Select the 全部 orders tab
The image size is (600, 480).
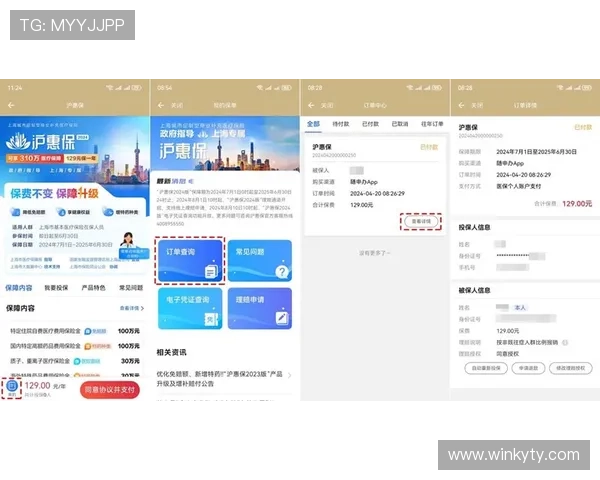[313, 124]
